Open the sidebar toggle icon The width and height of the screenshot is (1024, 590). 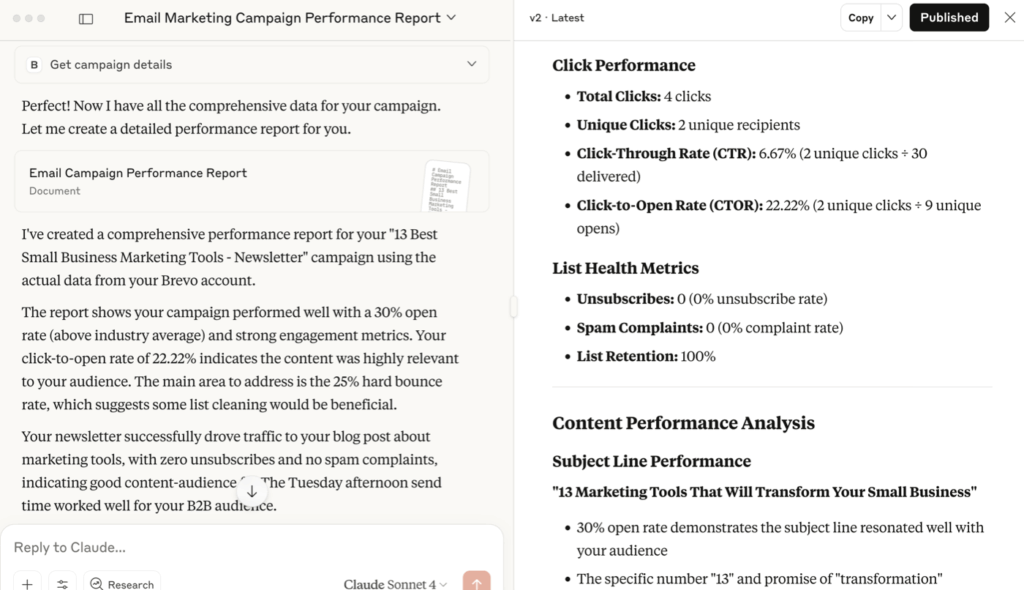click(86, 18)
